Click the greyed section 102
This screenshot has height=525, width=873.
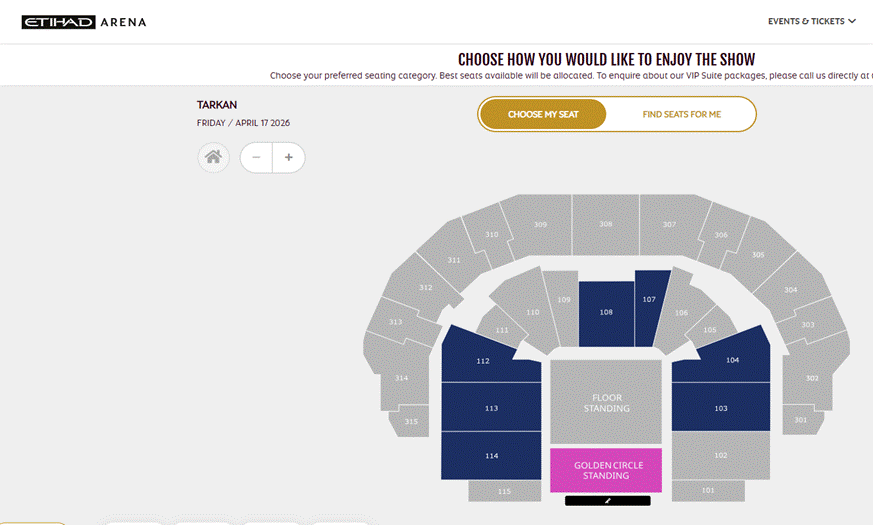click(721, 455)
